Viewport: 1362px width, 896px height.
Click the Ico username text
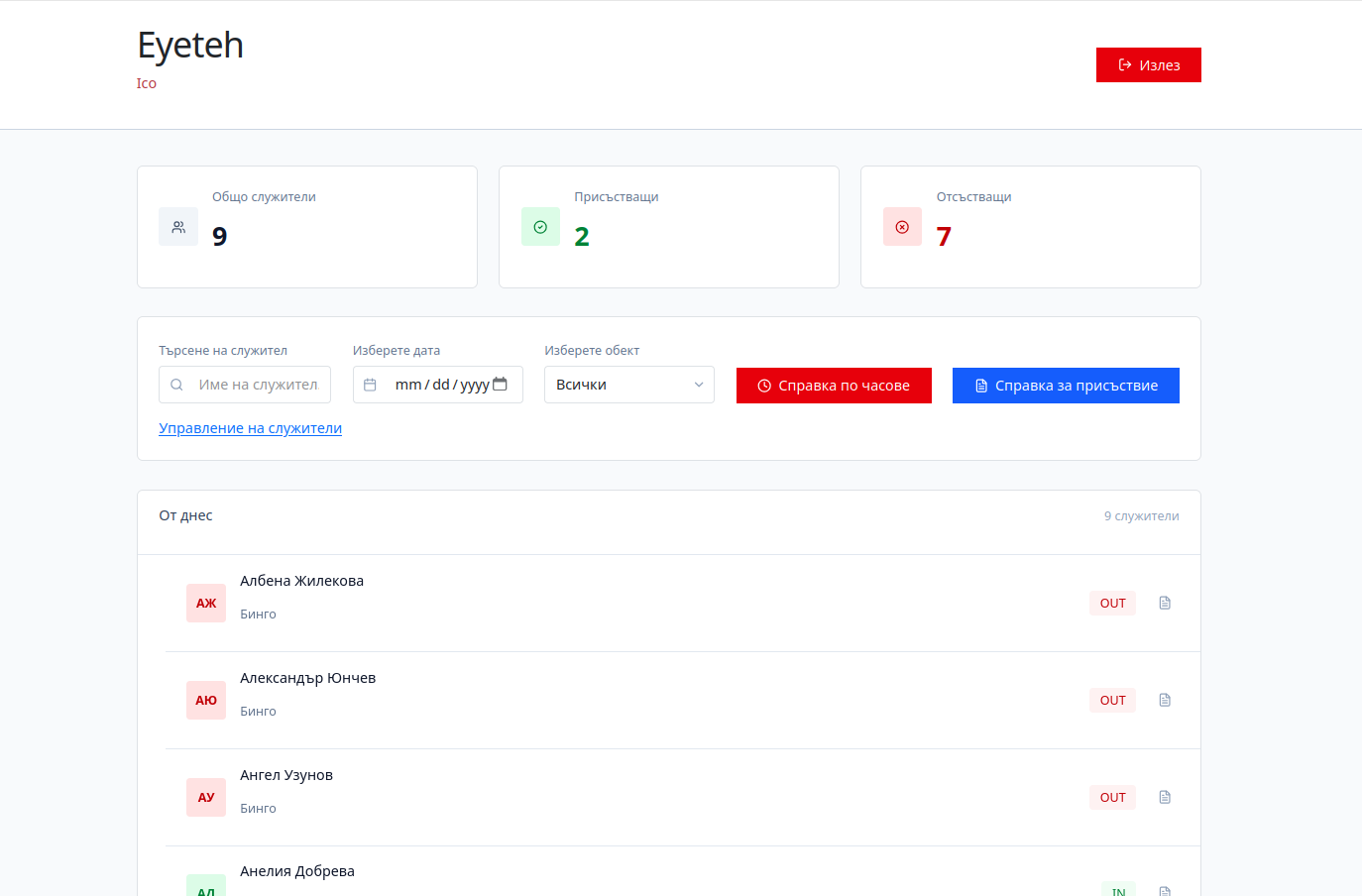[147, 83]
